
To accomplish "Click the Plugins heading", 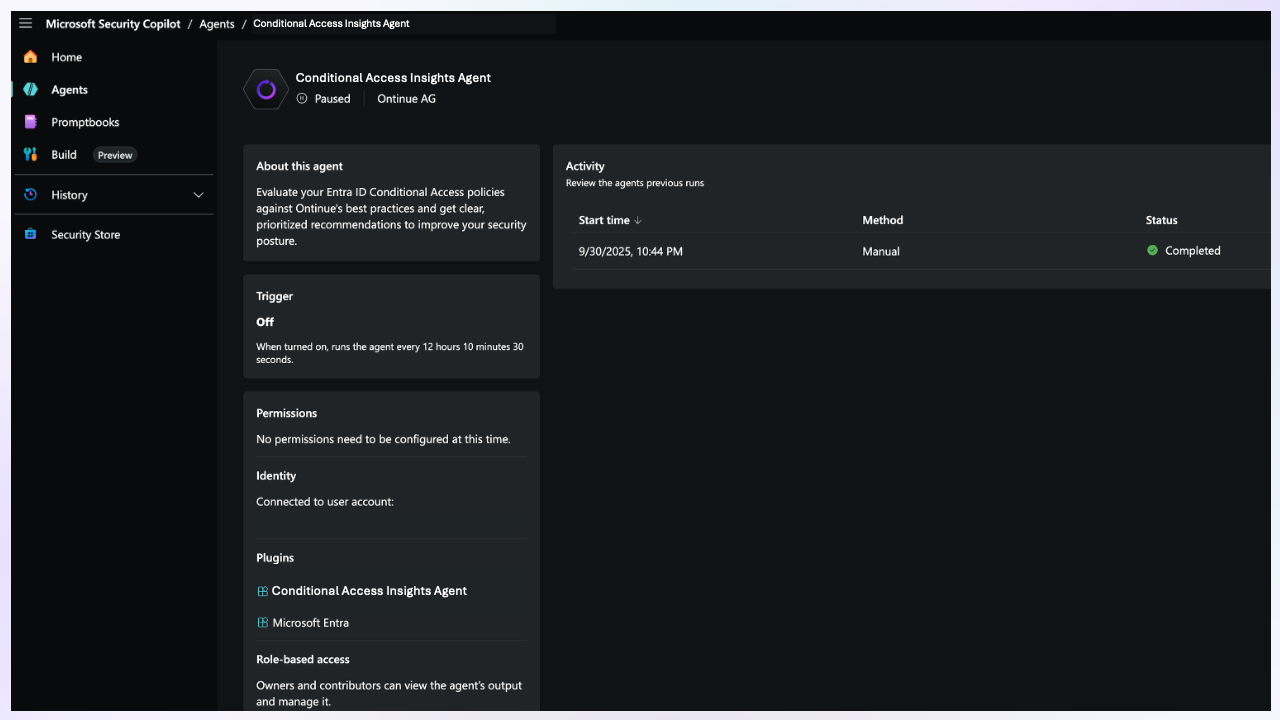I will pyautogui.click(x=275, y=558).
